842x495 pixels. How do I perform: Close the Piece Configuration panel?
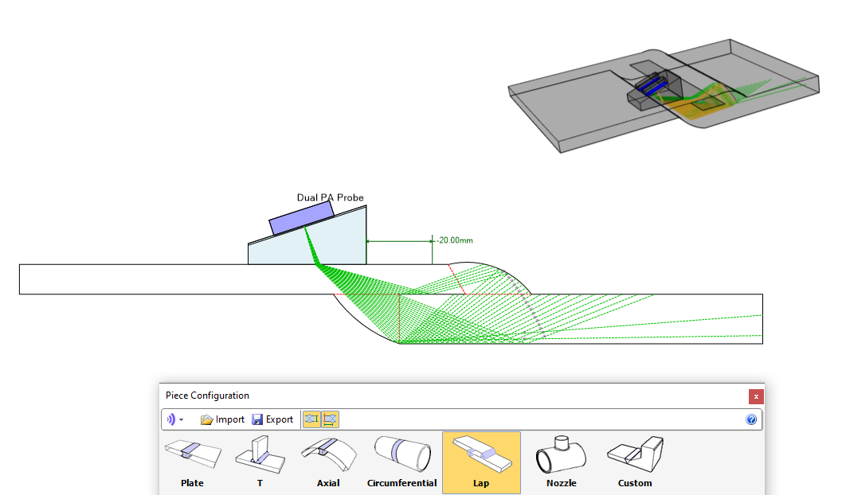pos(756,396)
